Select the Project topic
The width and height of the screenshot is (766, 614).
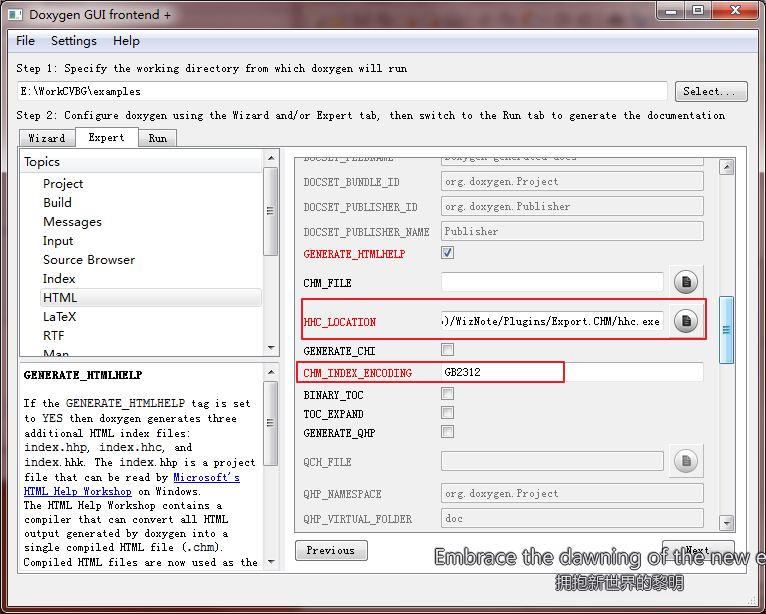coord(63,184)
